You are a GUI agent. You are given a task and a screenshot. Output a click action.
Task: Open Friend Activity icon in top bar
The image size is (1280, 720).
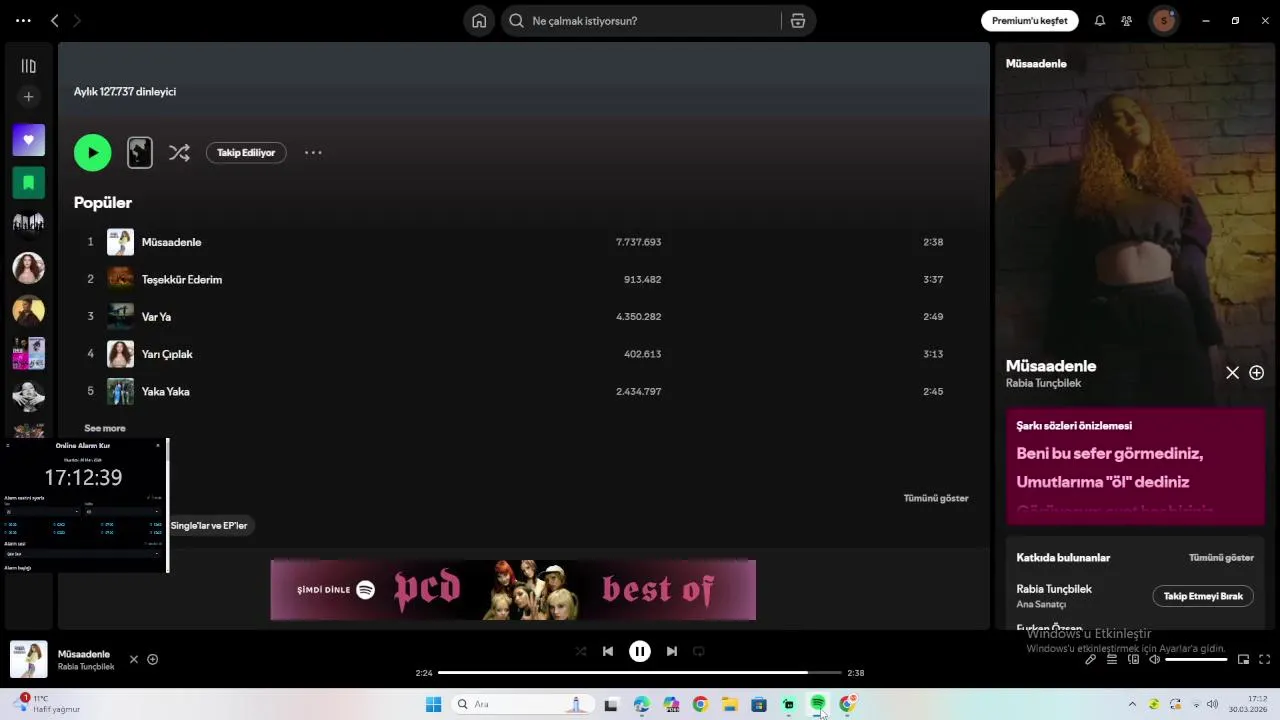(x=1127, y=21)
